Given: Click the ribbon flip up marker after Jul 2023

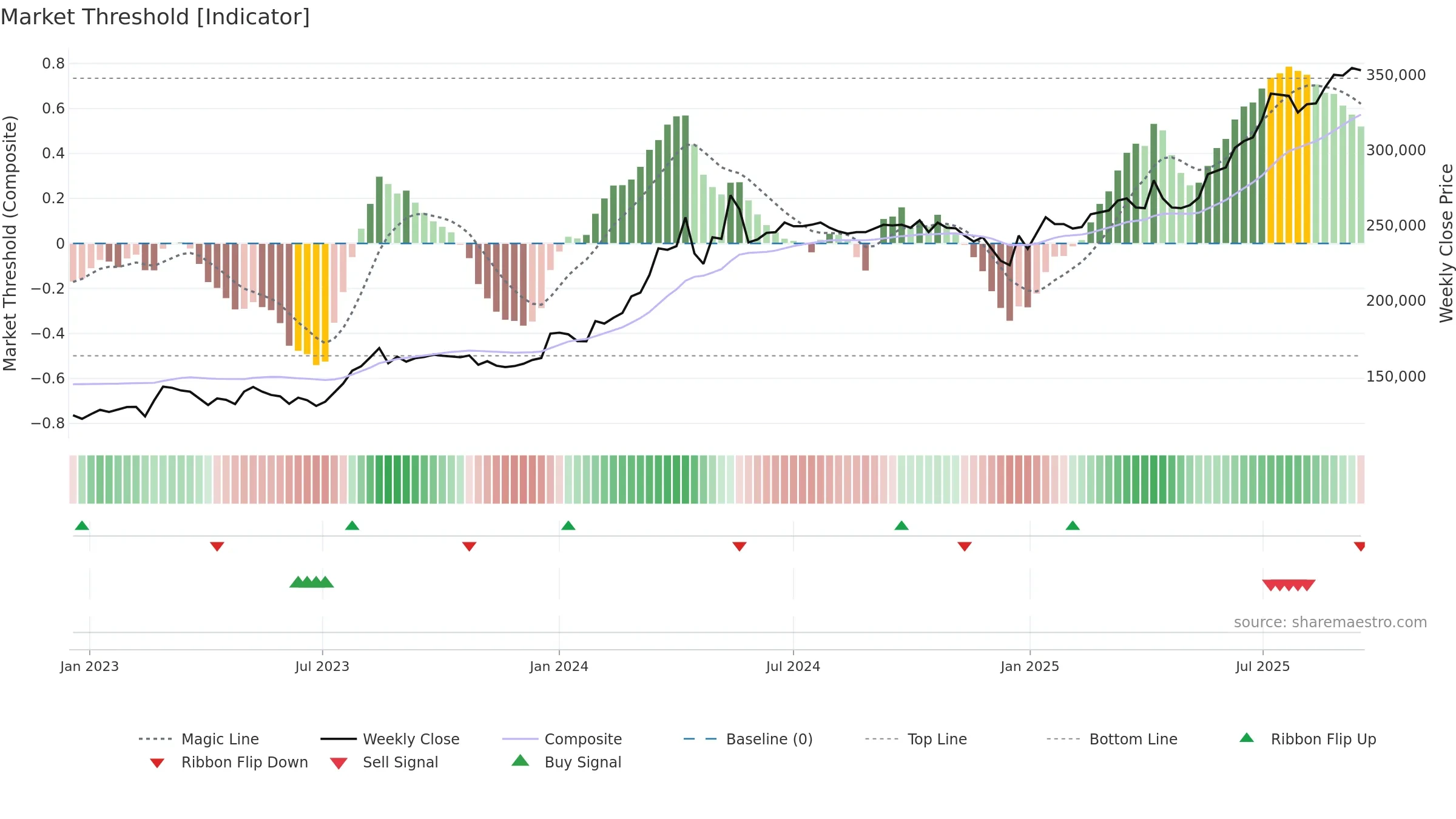Looking at the screenshot, I should pos(352,525).
